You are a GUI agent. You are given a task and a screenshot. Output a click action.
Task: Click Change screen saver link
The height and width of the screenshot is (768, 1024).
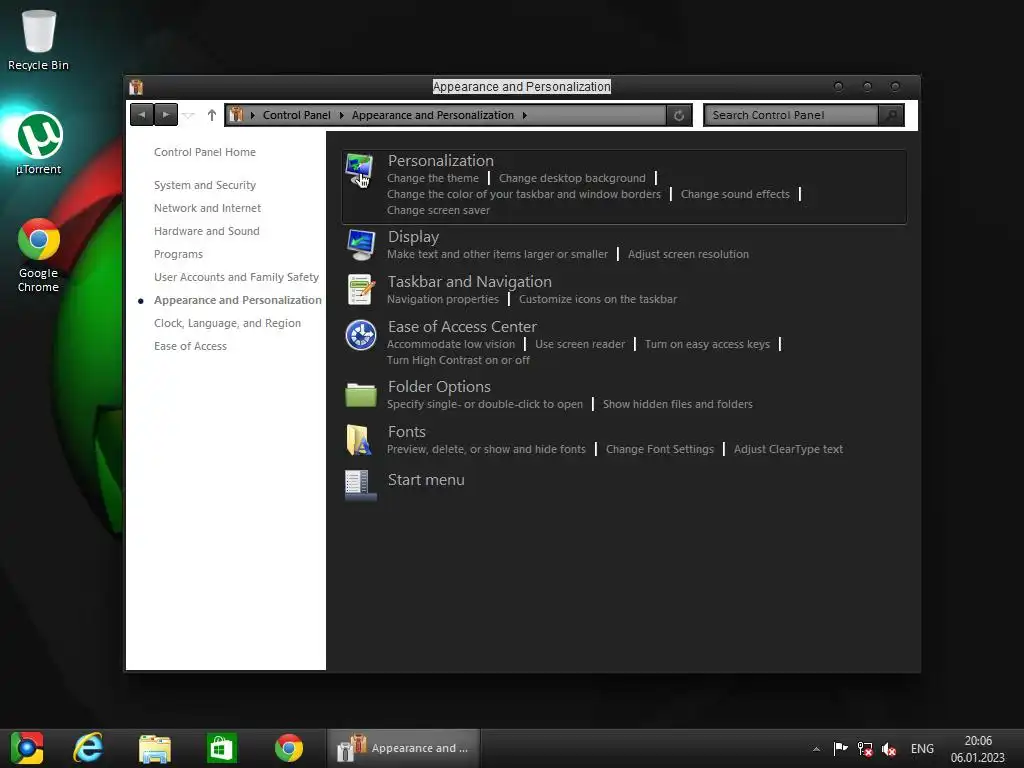[438, 210]
